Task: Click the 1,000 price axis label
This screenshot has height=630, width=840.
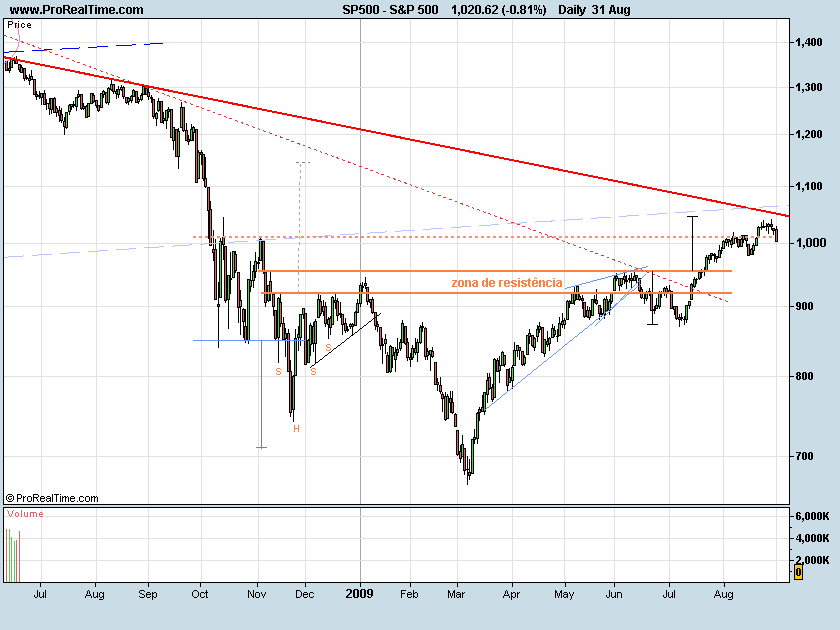Action: [x=811, y=243]
